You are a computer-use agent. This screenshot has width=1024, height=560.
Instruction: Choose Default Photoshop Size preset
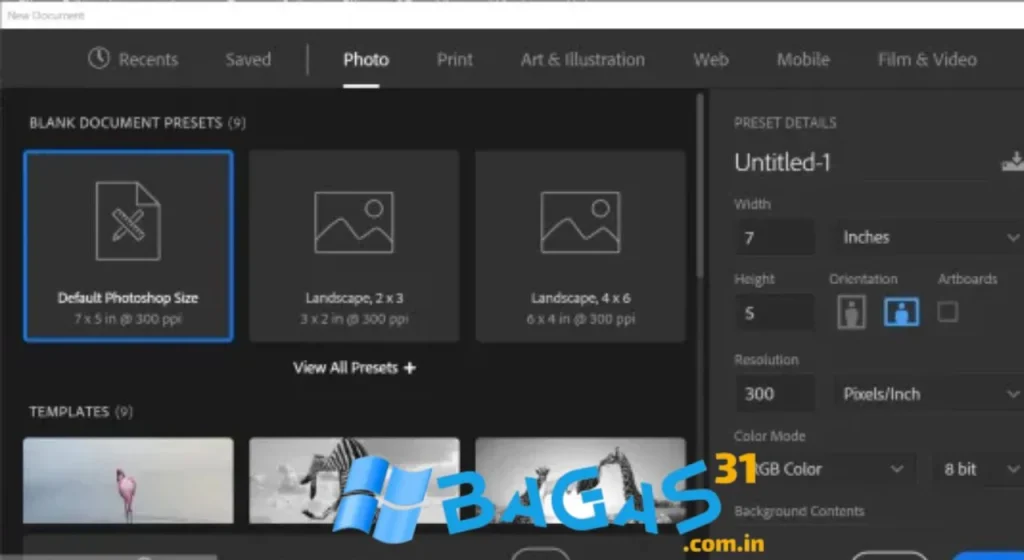point(128,246)
